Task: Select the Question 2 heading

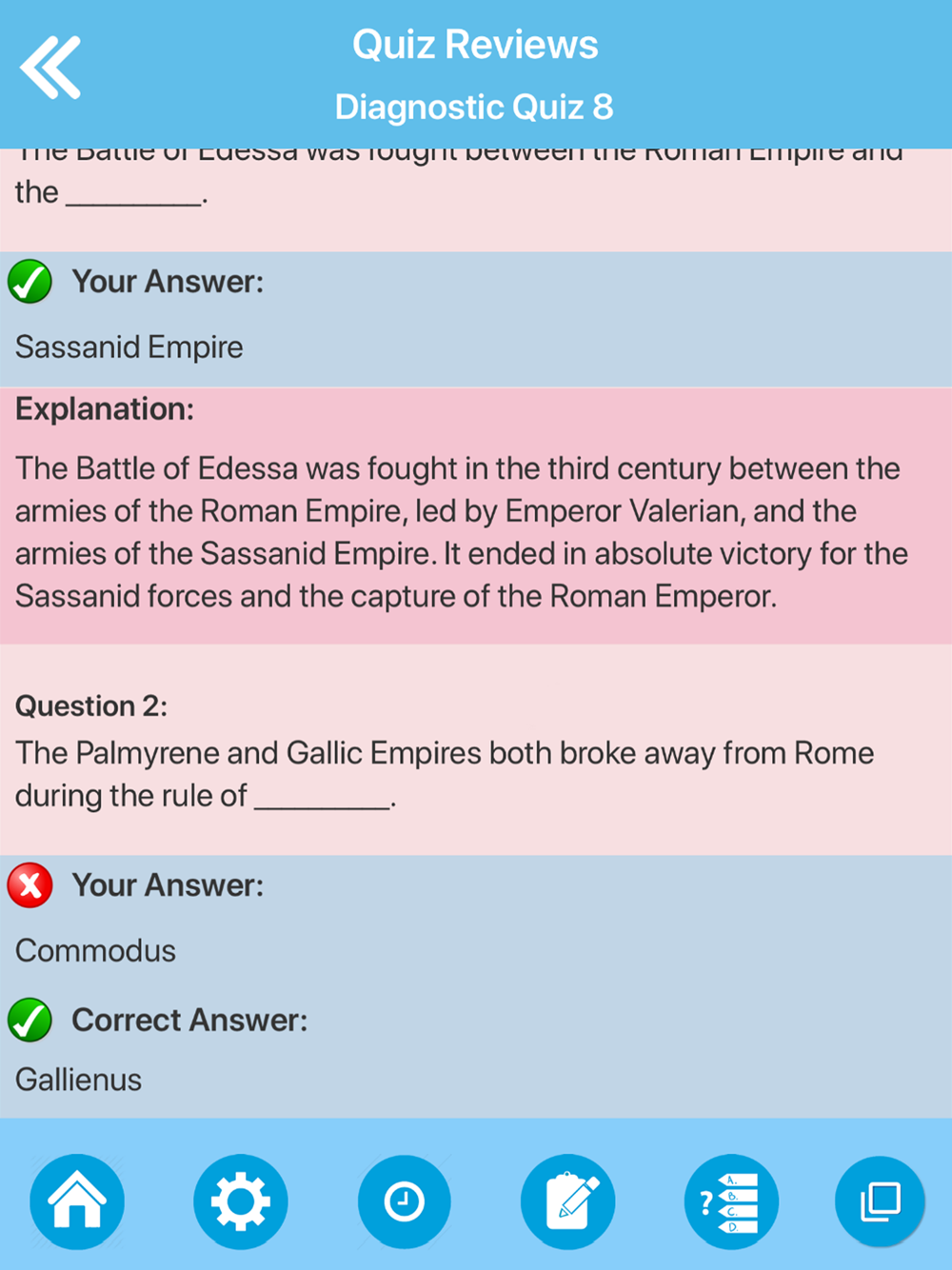Action: tap(91, 706)
